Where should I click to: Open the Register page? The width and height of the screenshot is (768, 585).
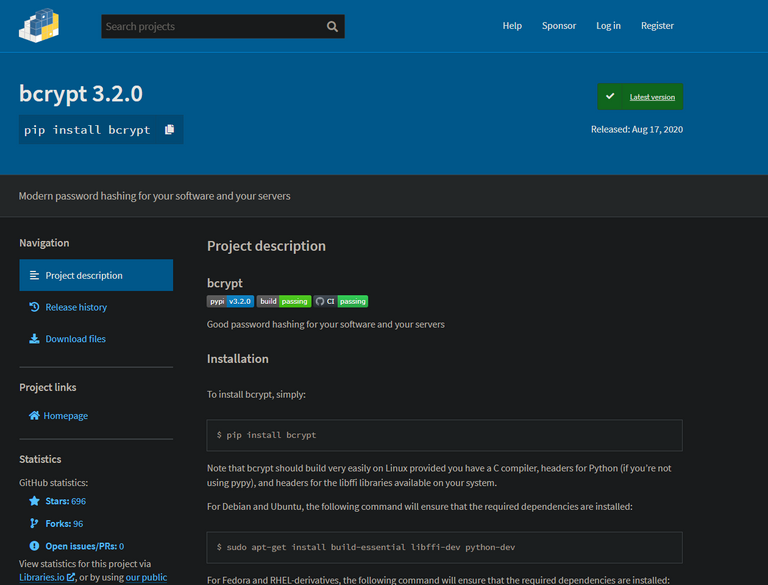click(657, 25)
